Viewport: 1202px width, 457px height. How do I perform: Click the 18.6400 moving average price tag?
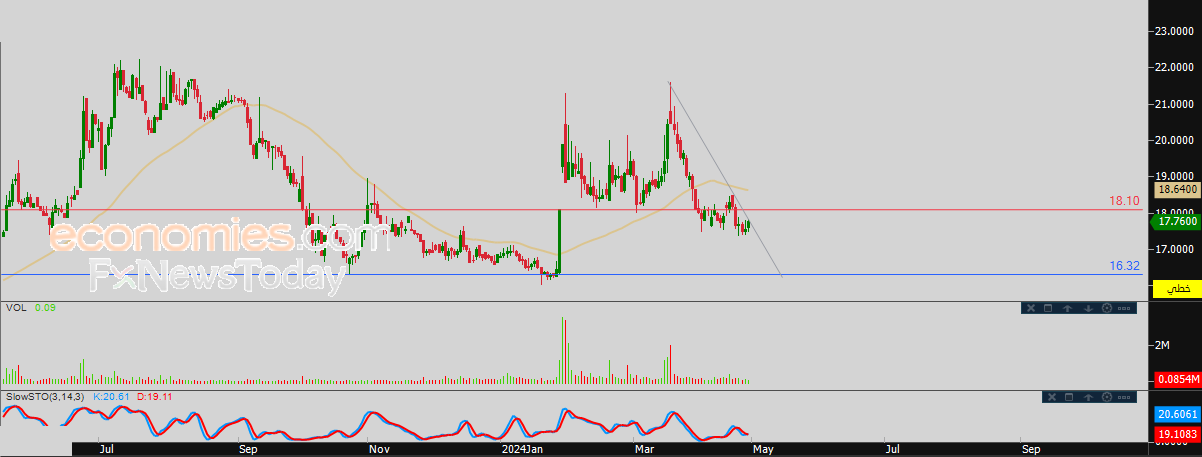pyautogui.click(x=1177, y=188)
